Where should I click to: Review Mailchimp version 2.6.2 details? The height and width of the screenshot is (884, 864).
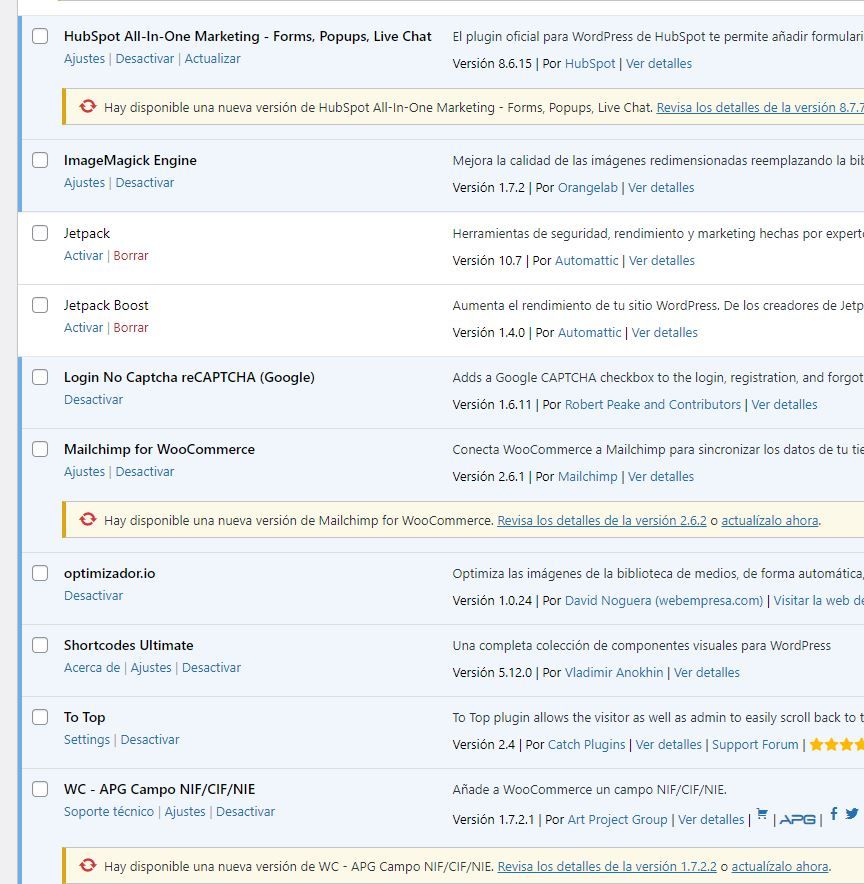tap(602, 520)
